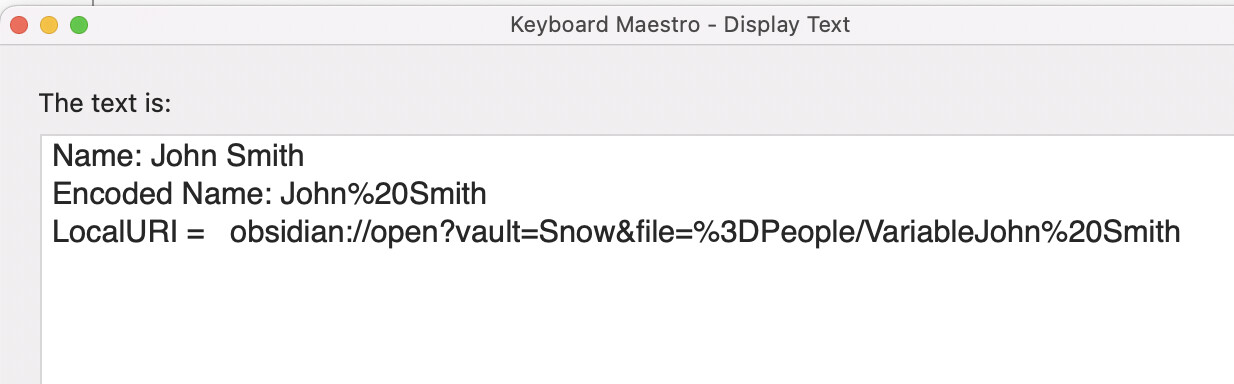This screenshot has width=1234, height=384.
Task: Click the obsidian://open URL text
Action: click(705, 232)
